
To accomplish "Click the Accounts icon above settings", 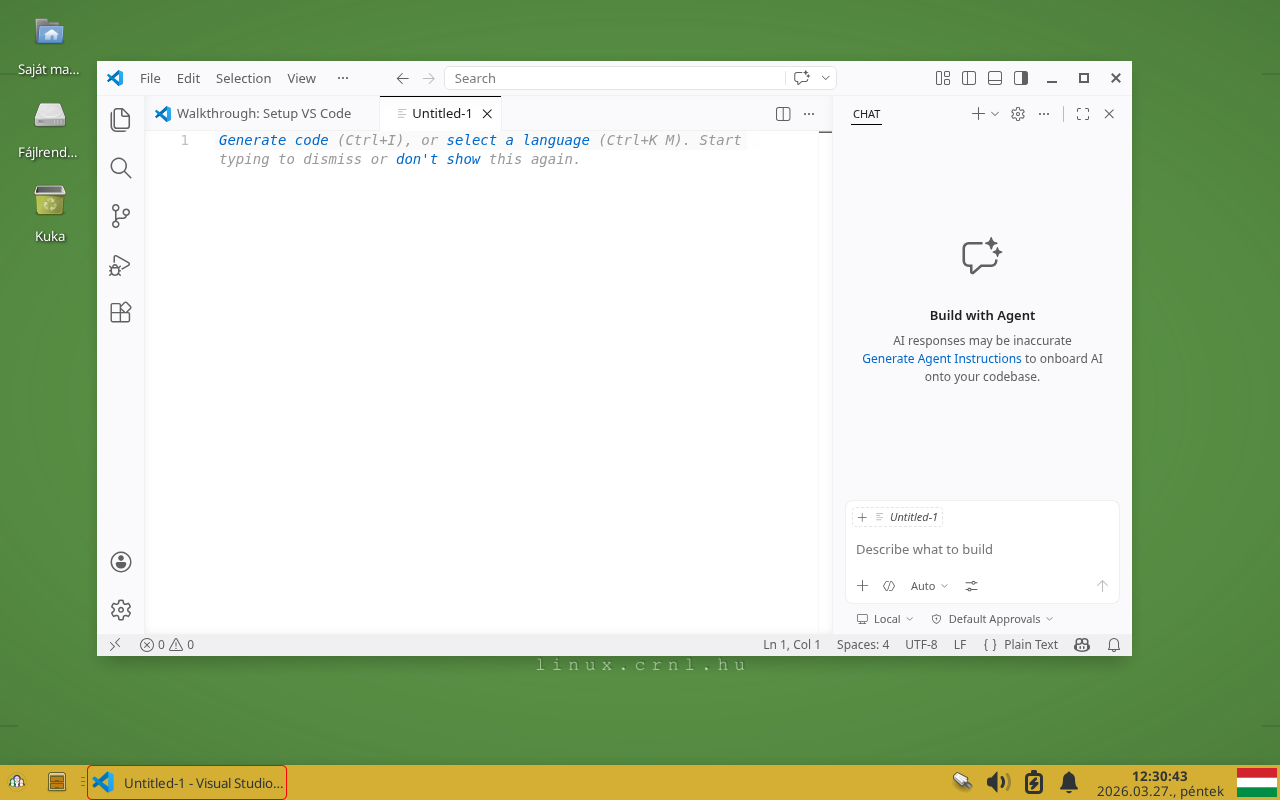I will pyautogui.click(x=120, y=561).
